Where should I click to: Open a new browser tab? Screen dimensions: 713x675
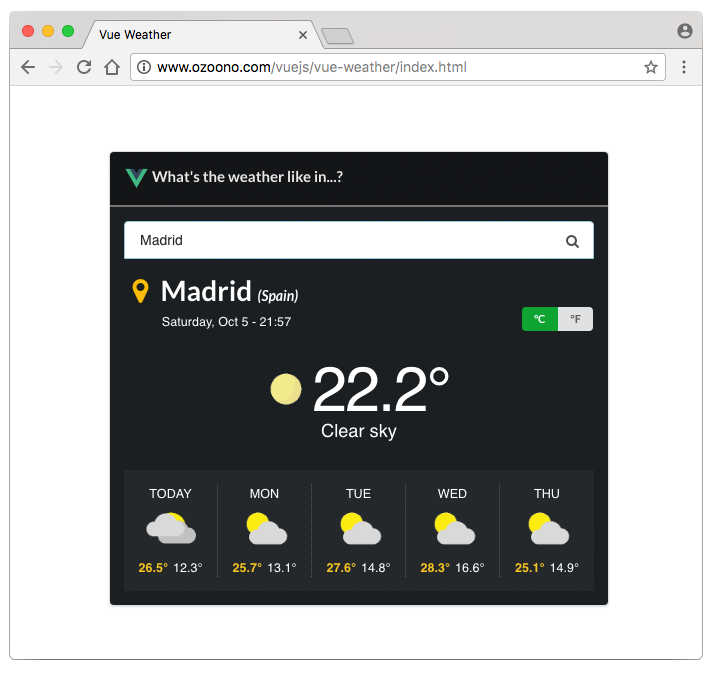click(x=337, y=36)
